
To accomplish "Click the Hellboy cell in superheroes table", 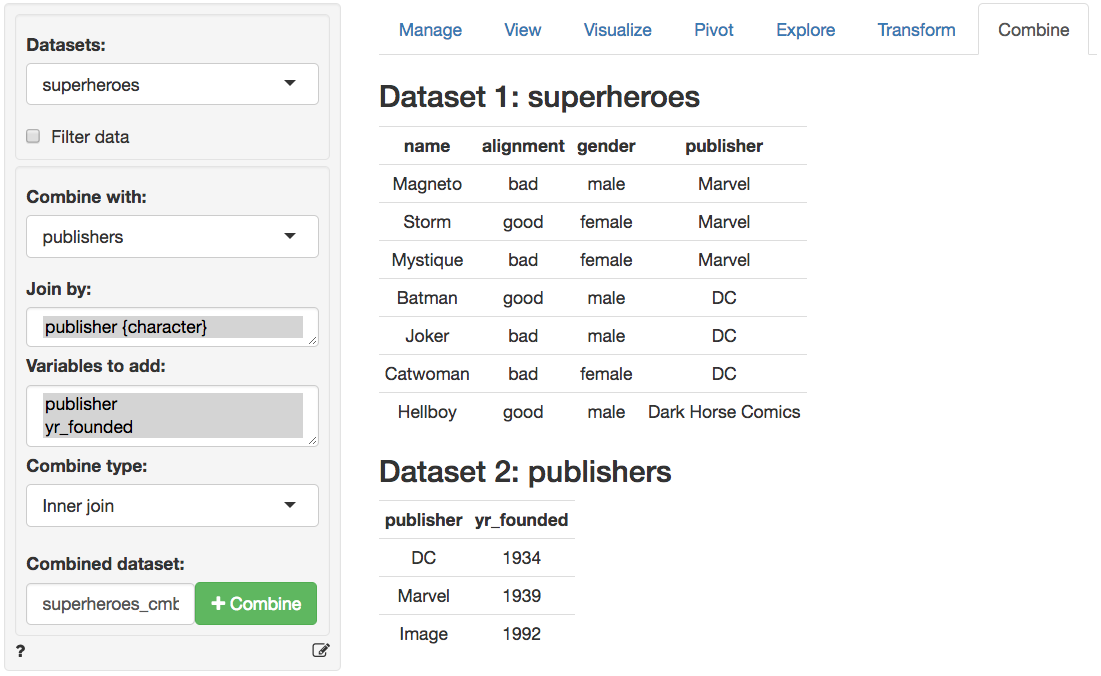I will pyautogui.click(x=427, y=412).
